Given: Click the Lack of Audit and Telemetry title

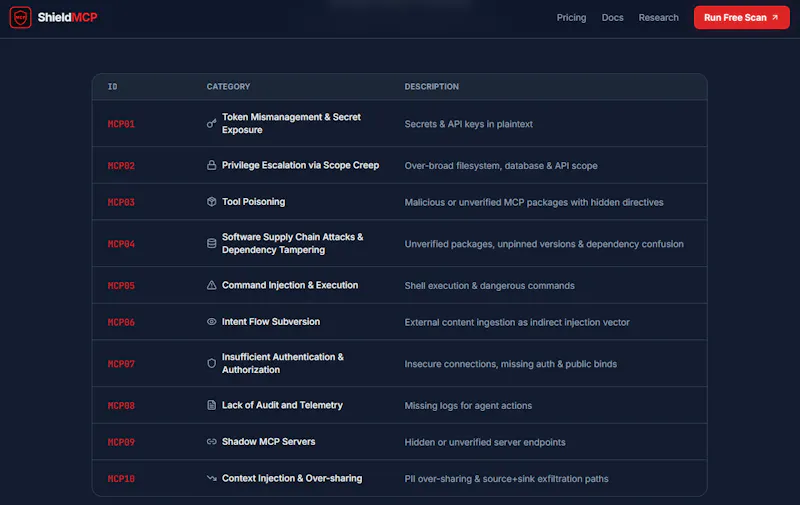Looking at the screenshot, I should click(x=282, y=405).
